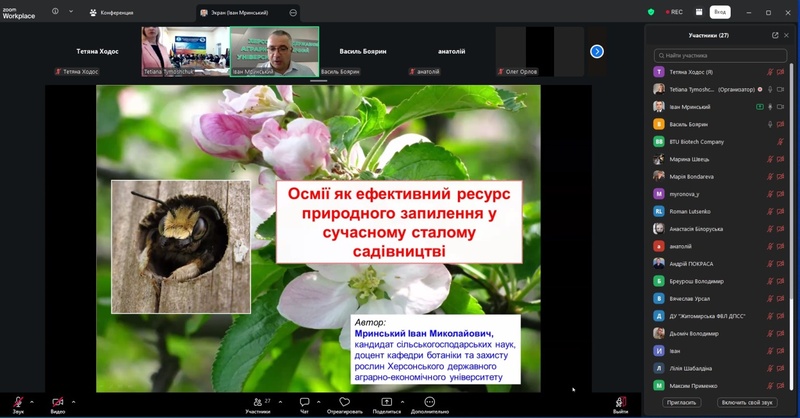Toggle the Participants panel button
The height and width of the screenshot is (418, 800).
(258, 402)
